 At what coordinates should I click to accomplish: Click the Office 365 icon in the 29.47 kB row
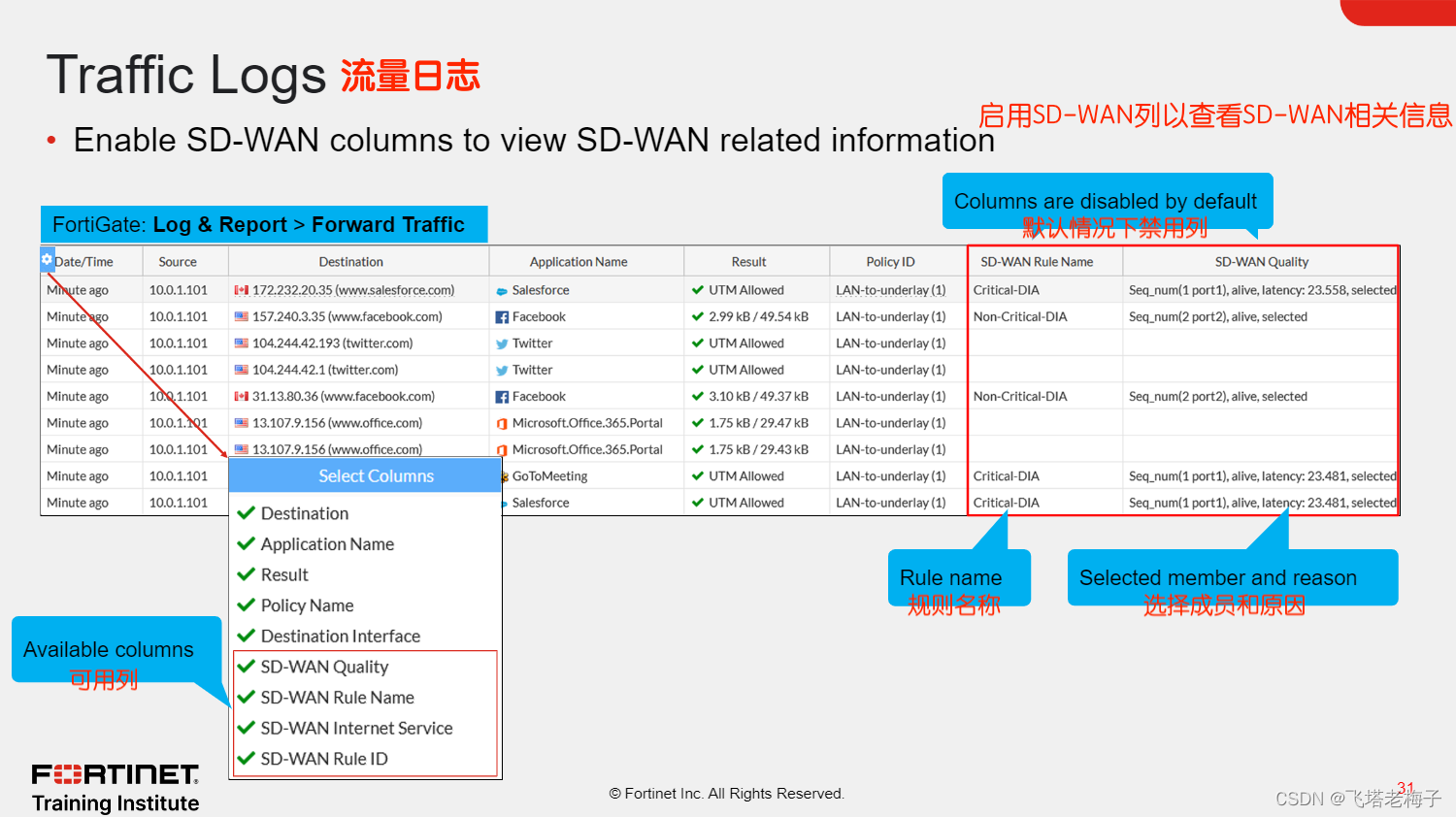pyautogui.click(x=502, y=423)
